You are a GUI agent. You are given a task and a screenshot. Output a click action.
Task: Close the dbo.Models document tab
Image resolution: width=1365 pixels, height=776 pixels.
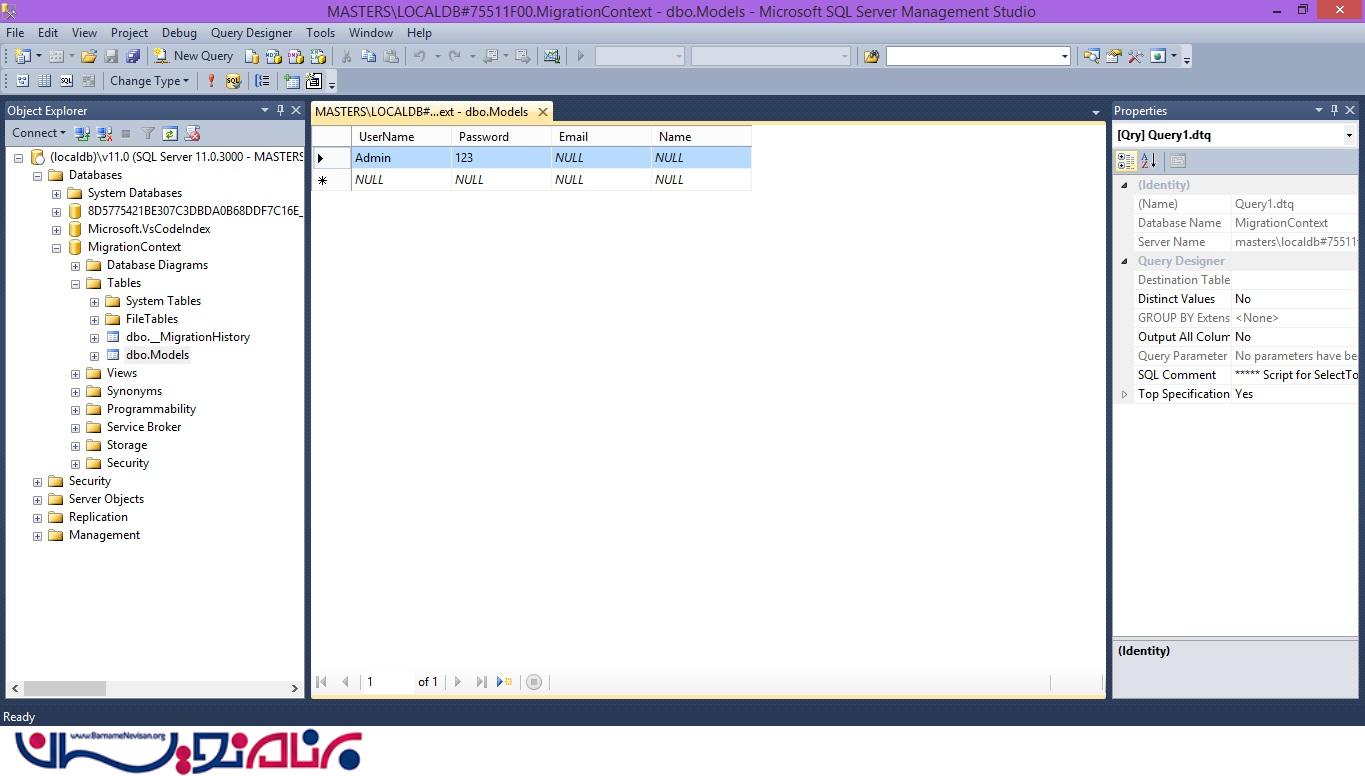pyautogui.click(x=543, y=112)
